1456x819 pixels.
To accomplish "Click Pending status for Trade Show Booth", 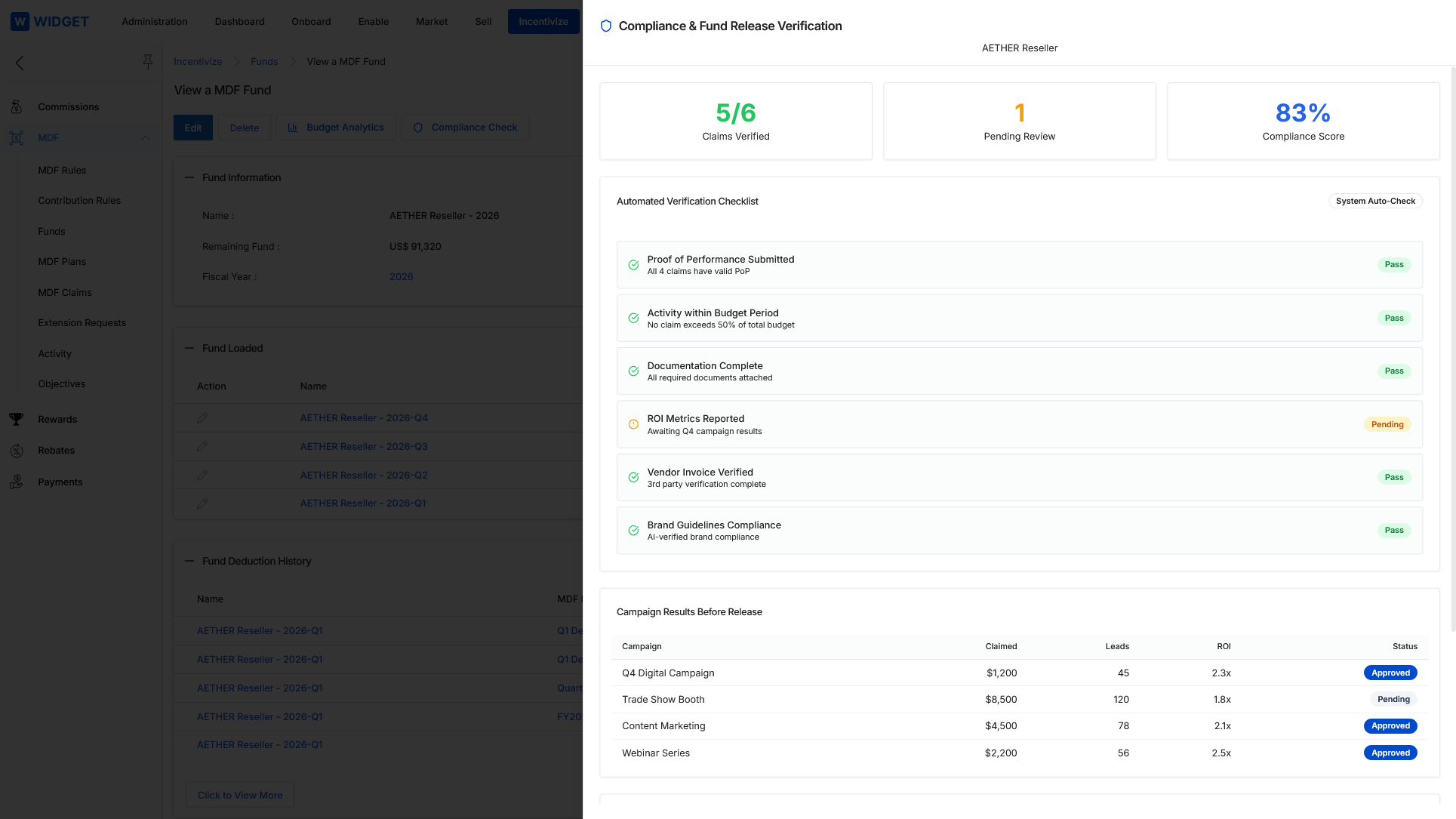I will coord(1393,700).
